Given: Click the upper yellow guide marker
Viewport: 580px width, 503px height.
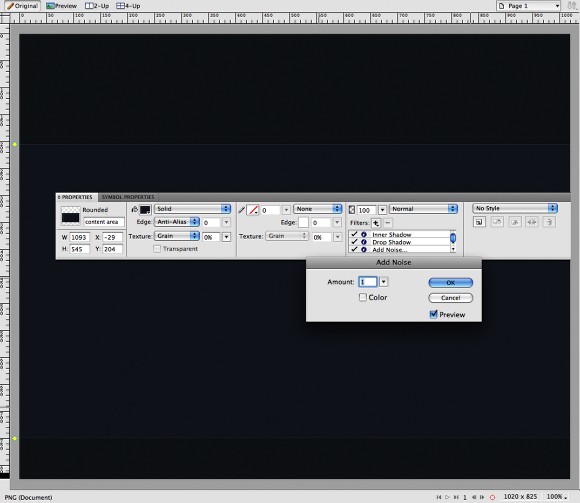Looking at the screenshot, I should pos(15,144).
